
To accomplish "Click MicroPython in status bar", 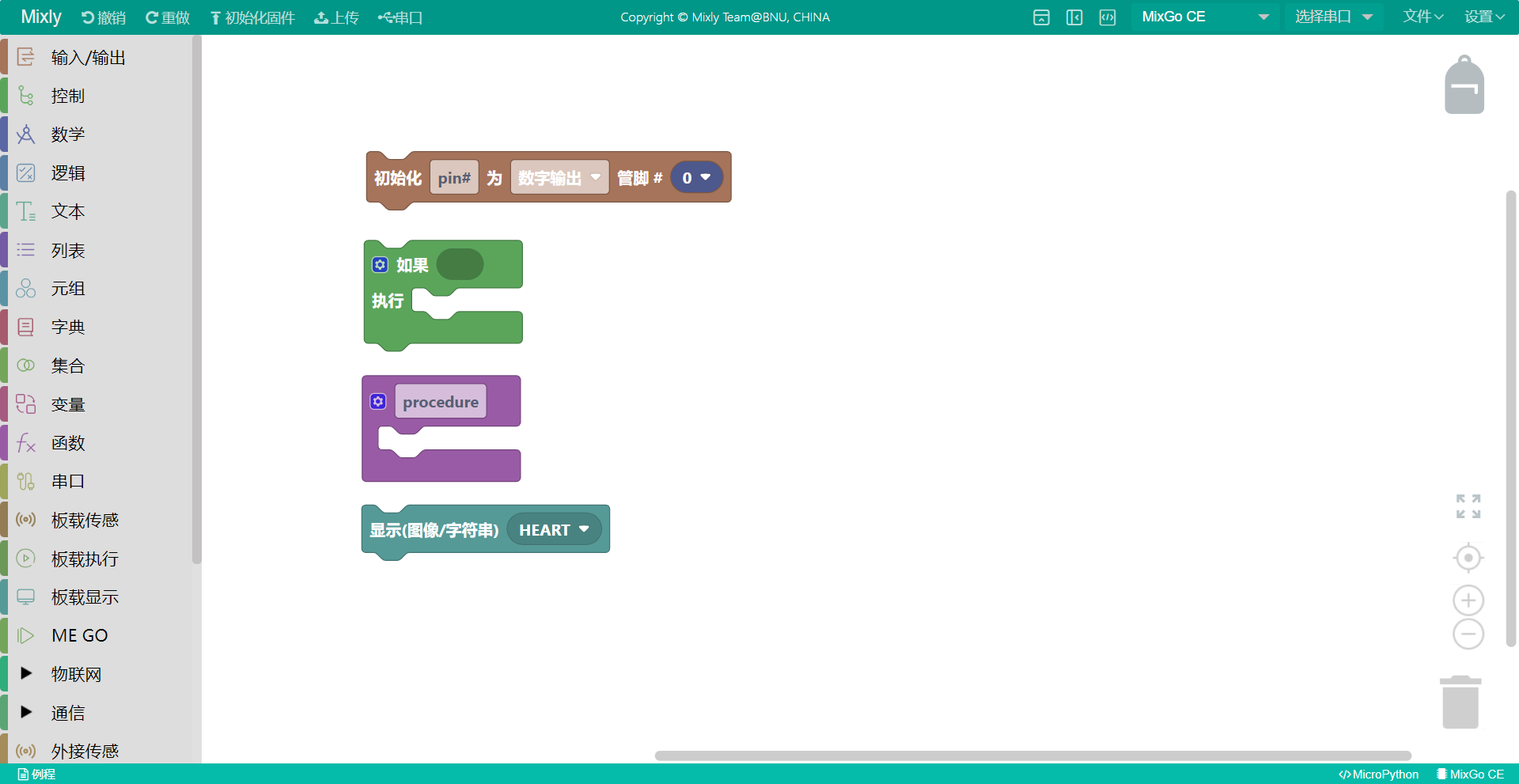I will (1378, 775).
